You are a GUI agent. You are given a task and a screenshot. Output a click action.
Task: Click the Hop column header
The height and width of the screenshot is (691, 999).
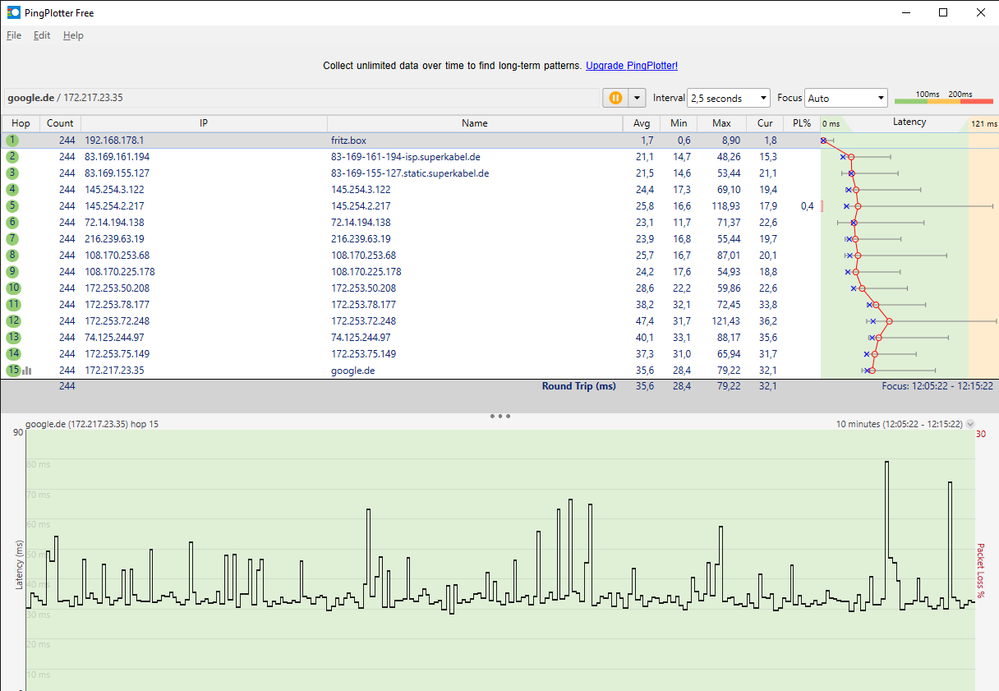(20, 124)
